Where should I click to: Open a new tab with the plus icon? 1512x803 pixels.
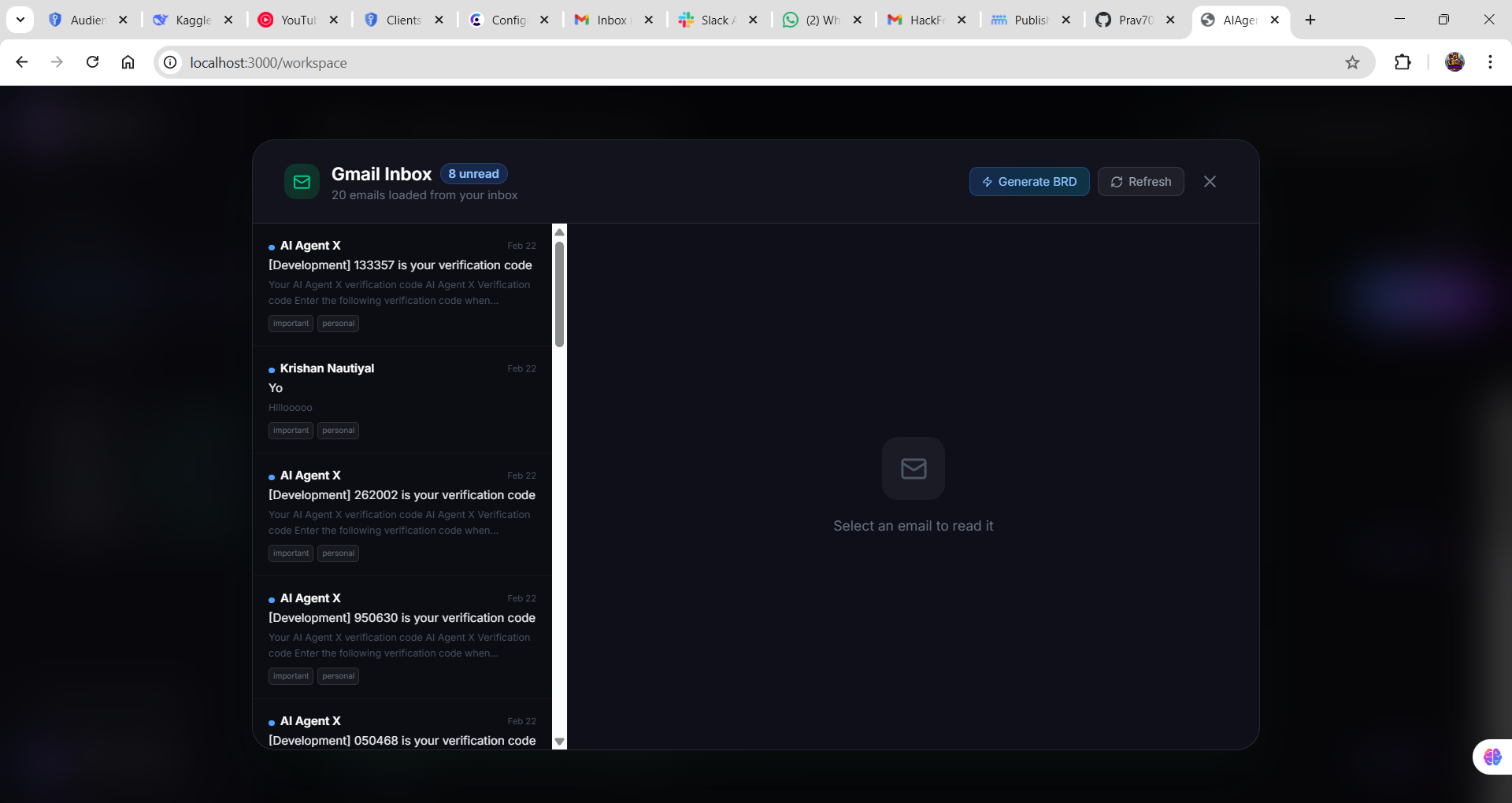(x=1310, y=20)
